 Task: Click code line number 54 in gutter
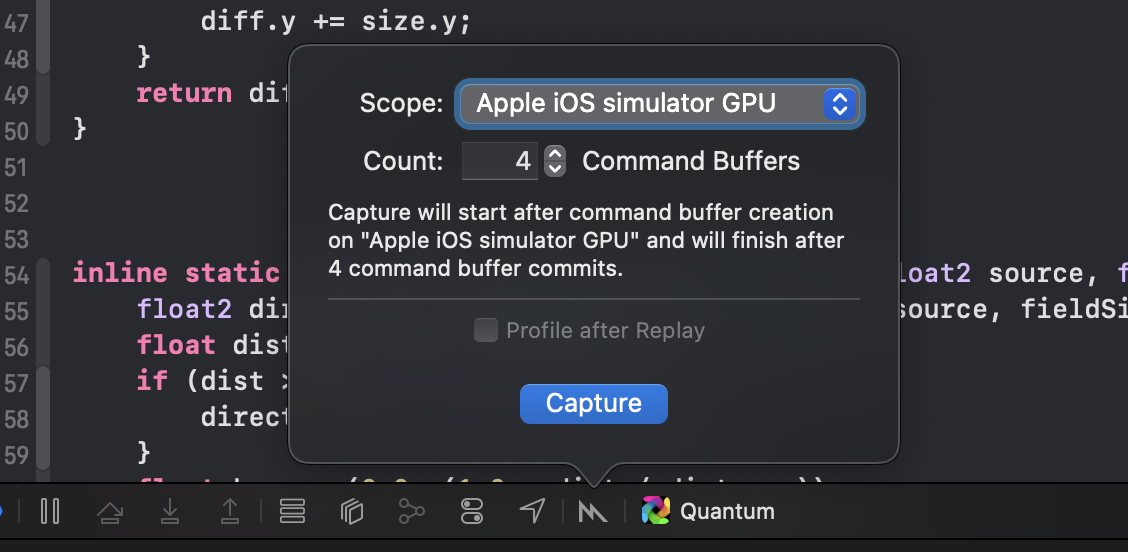coord(16,273)
